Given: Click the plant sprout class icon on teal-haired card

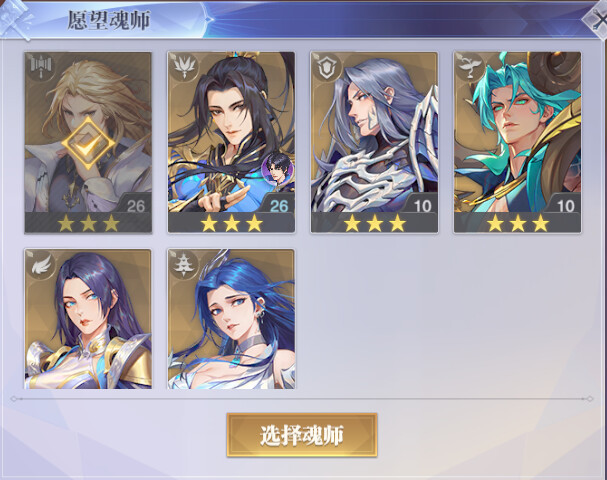Looking at the screenshot, I should pos(470,68).
